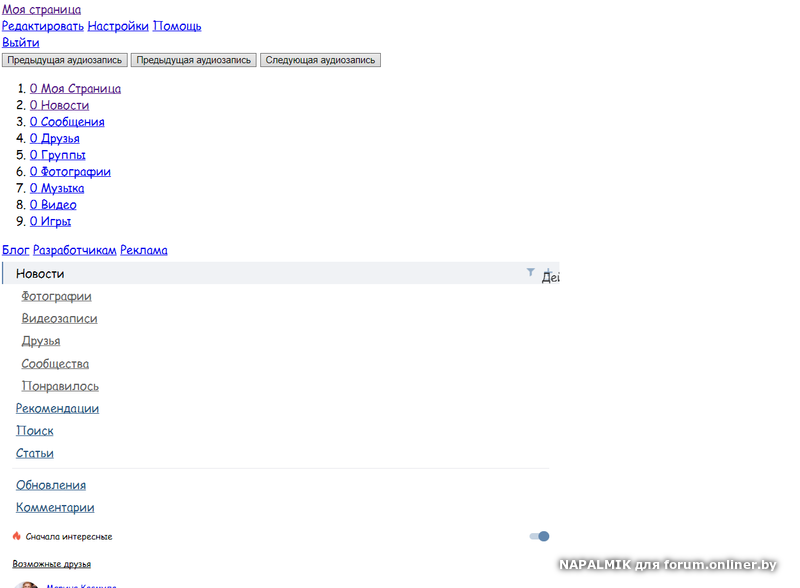
Task: Click the Блог footer link
Action: [16, 250]
